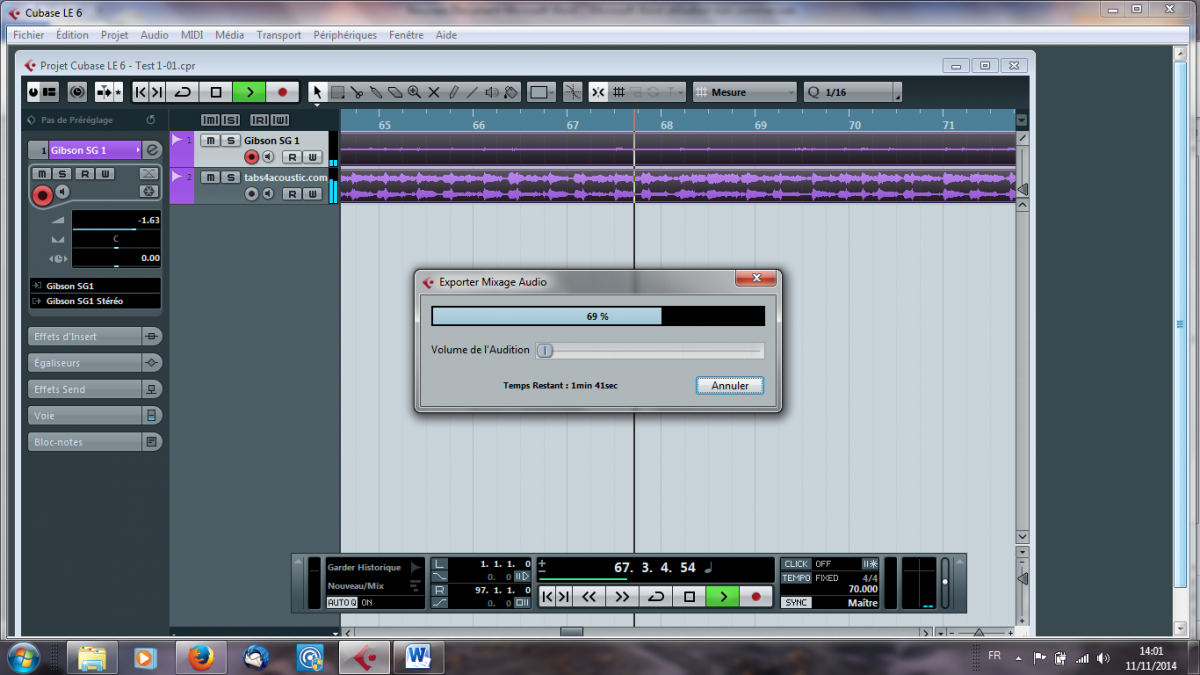Viewport: 1200px width, 675px height.
Task: Adjust the Volume de l'Audition slider
Action: click(650, 350)
